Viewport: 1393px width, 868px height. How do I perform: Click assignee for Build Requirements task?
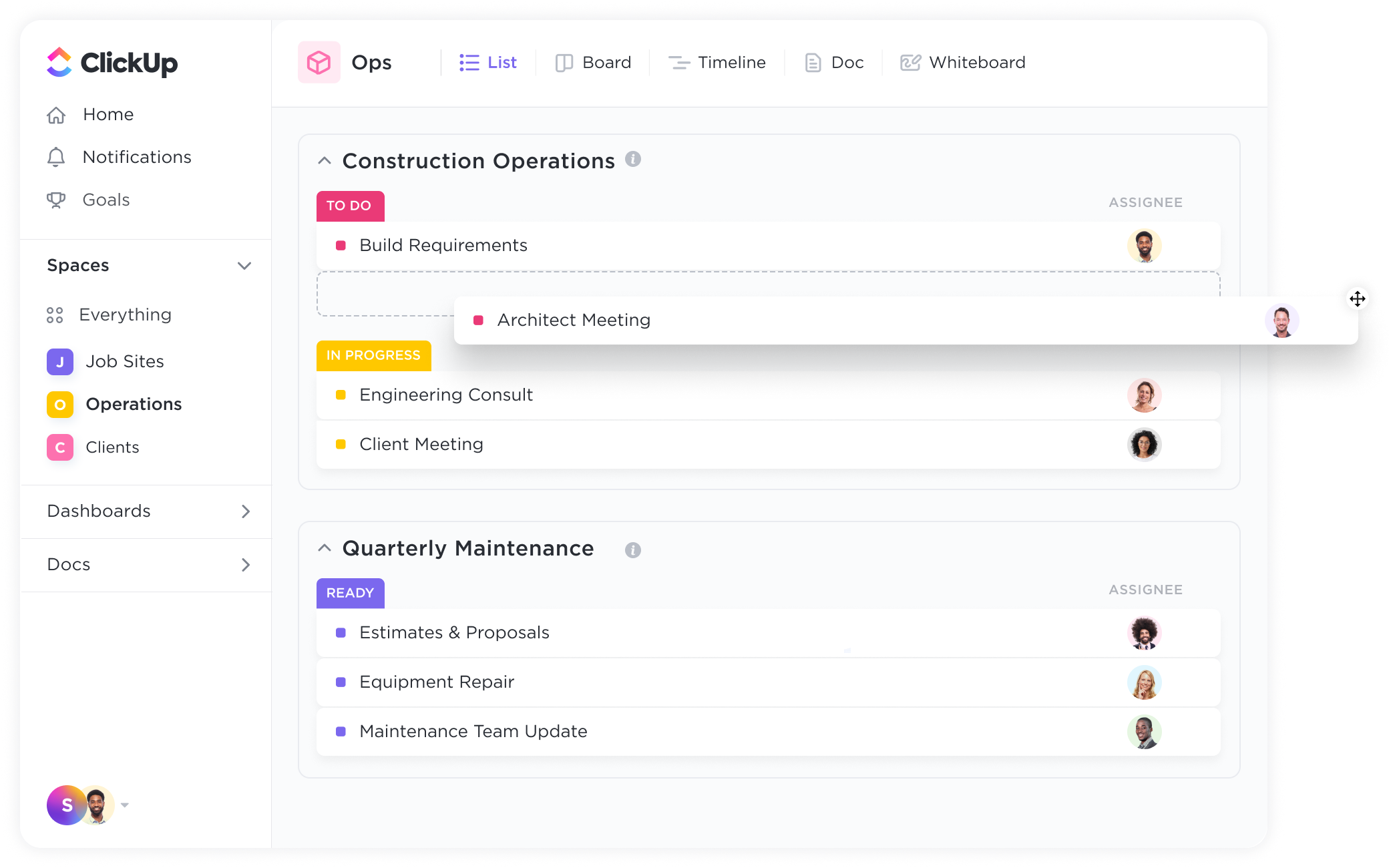pyautogui.click(x=1144, y=245)
